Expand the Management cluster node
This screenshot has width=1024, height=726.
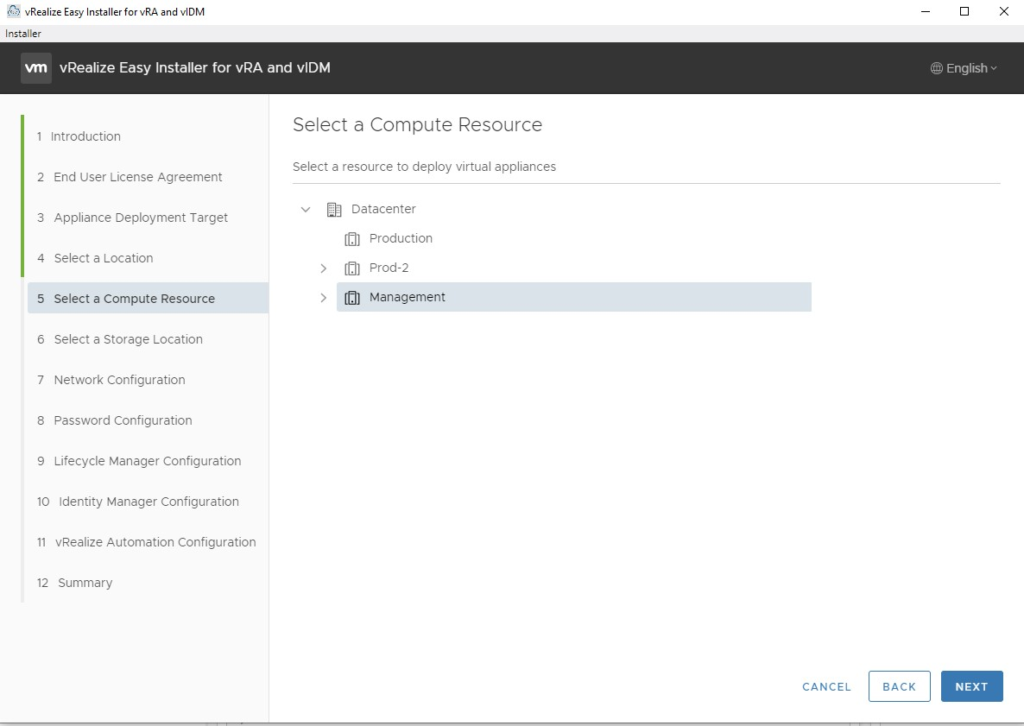click(x=323, y=298)
